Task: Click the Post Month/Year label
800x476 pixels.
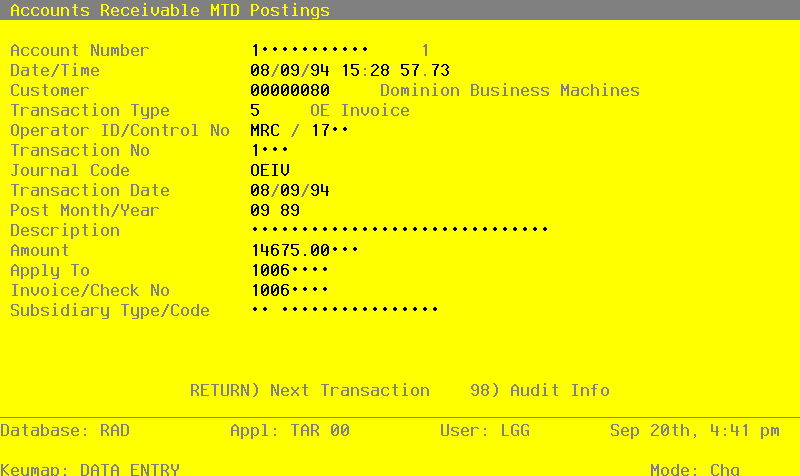Action: point(85,210)
